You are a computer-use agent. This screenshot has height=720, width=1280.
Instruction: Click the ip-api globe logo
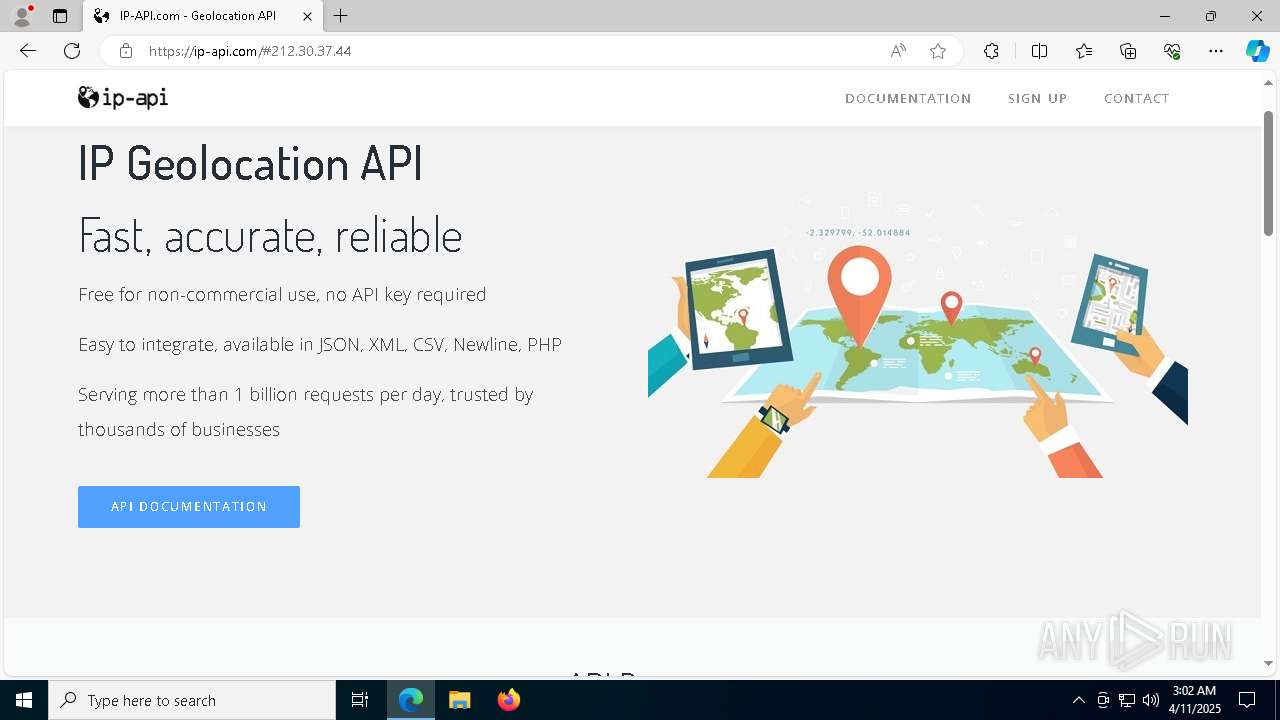click(123, 97)
